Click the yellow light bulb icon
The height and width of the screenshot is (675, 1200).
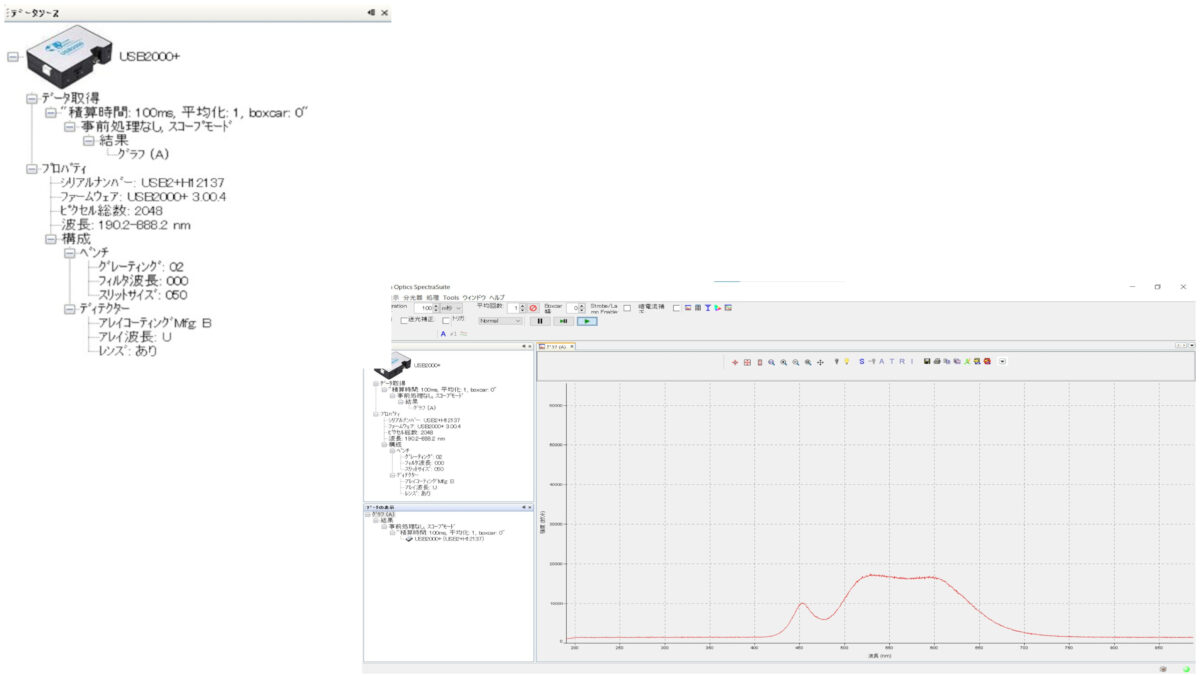(846, 361)
